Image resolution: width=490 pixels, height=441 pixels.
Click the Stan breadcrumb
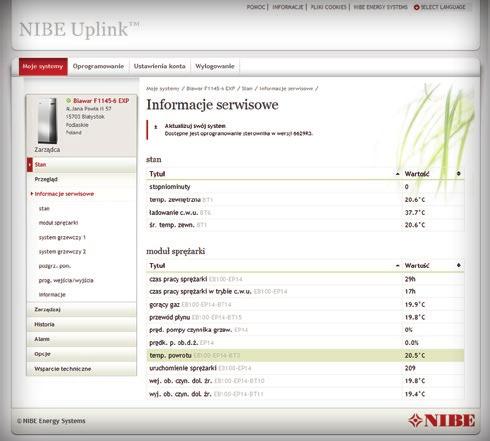[x=247, y=89]
